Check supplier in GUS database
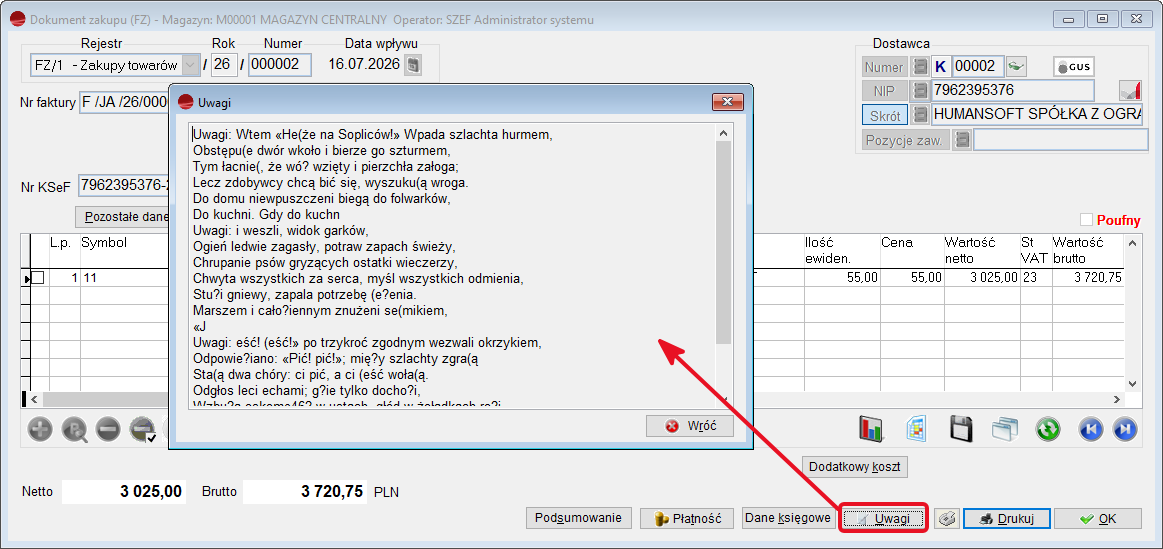The height and width of the screenshot is (549, 1163). (x=1073, y=67)
